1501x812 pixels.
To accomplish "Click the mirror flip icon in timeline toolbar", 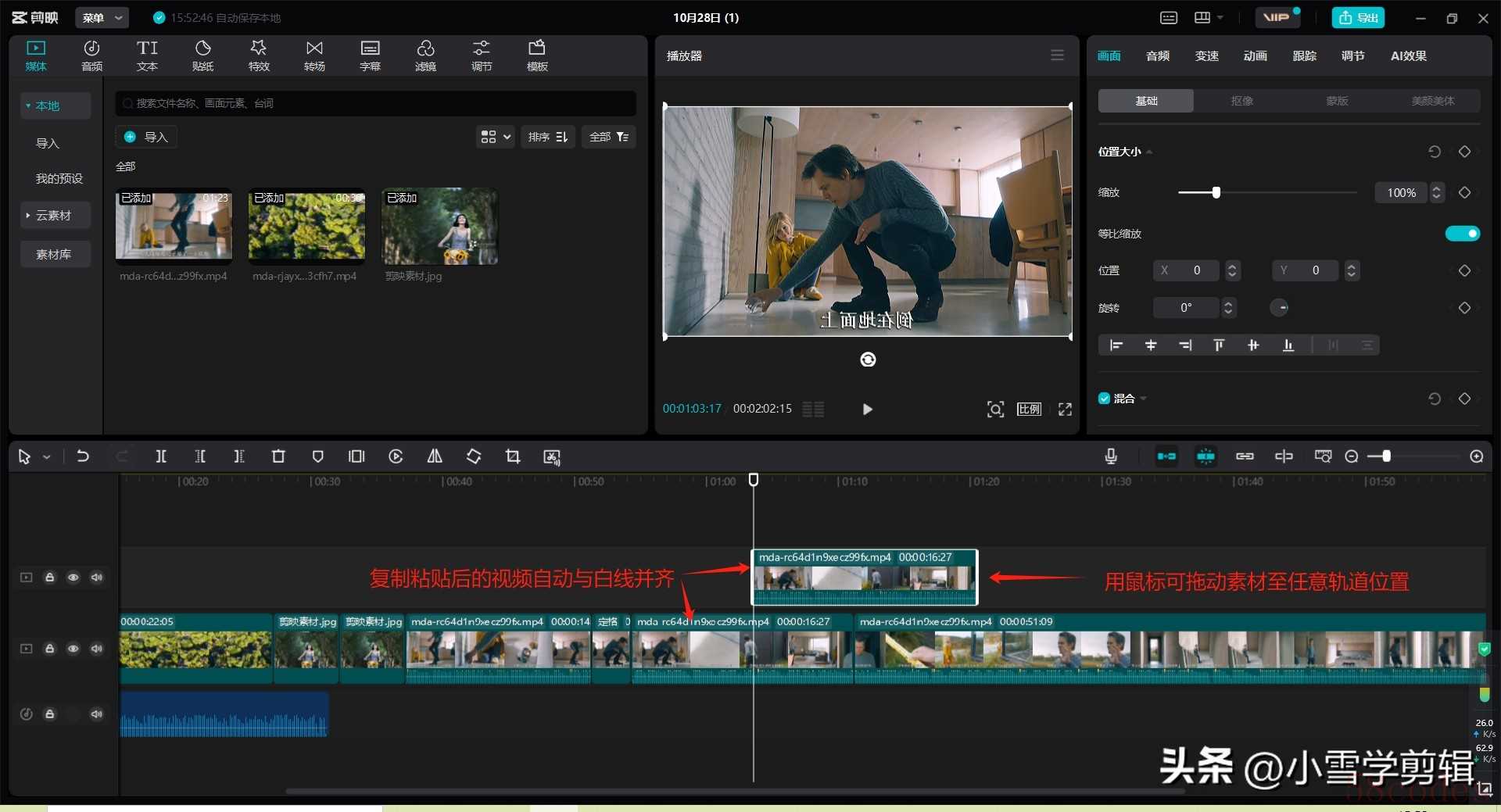I will tap(435, 456).
